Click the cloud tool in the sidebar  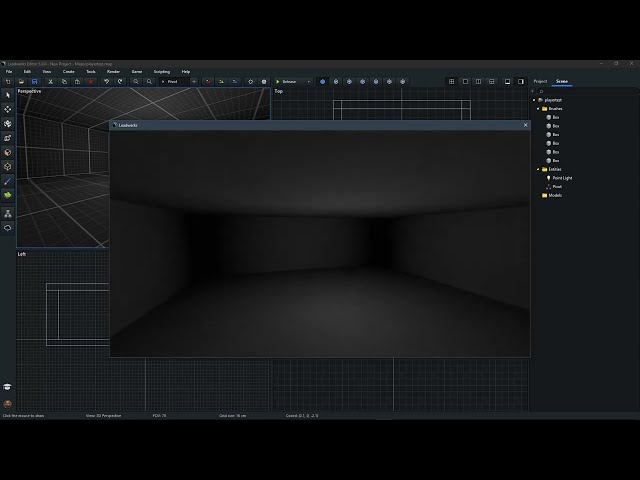(x=8, y=228)
